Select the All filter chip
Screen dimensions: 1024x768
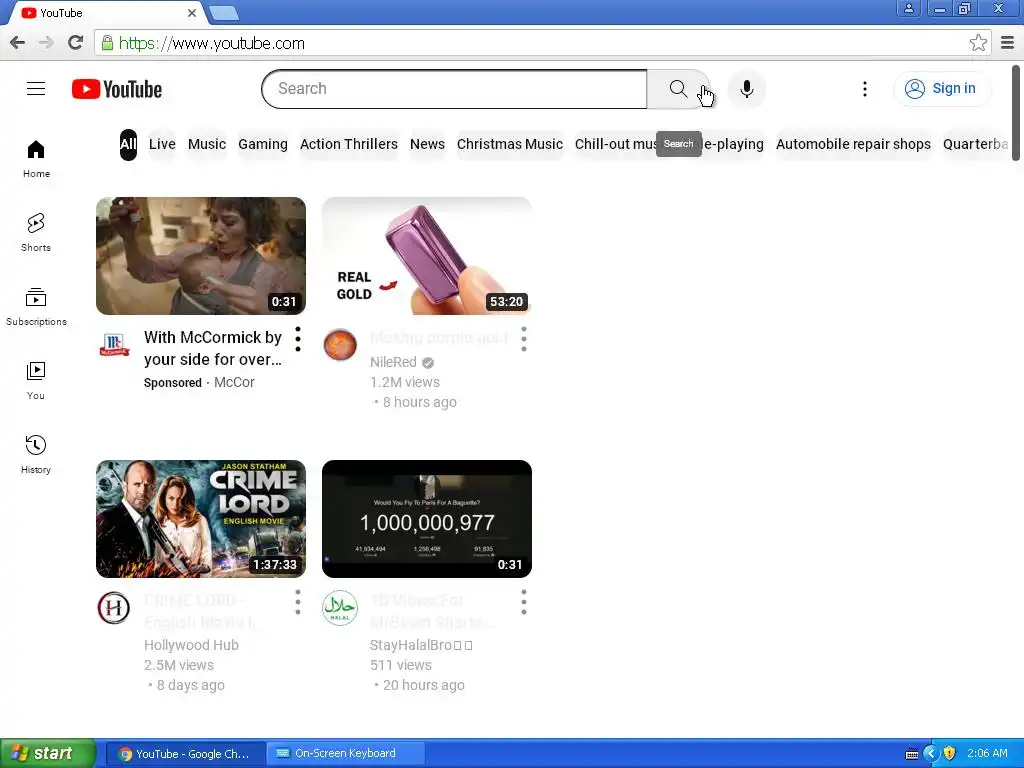[128, 144]
